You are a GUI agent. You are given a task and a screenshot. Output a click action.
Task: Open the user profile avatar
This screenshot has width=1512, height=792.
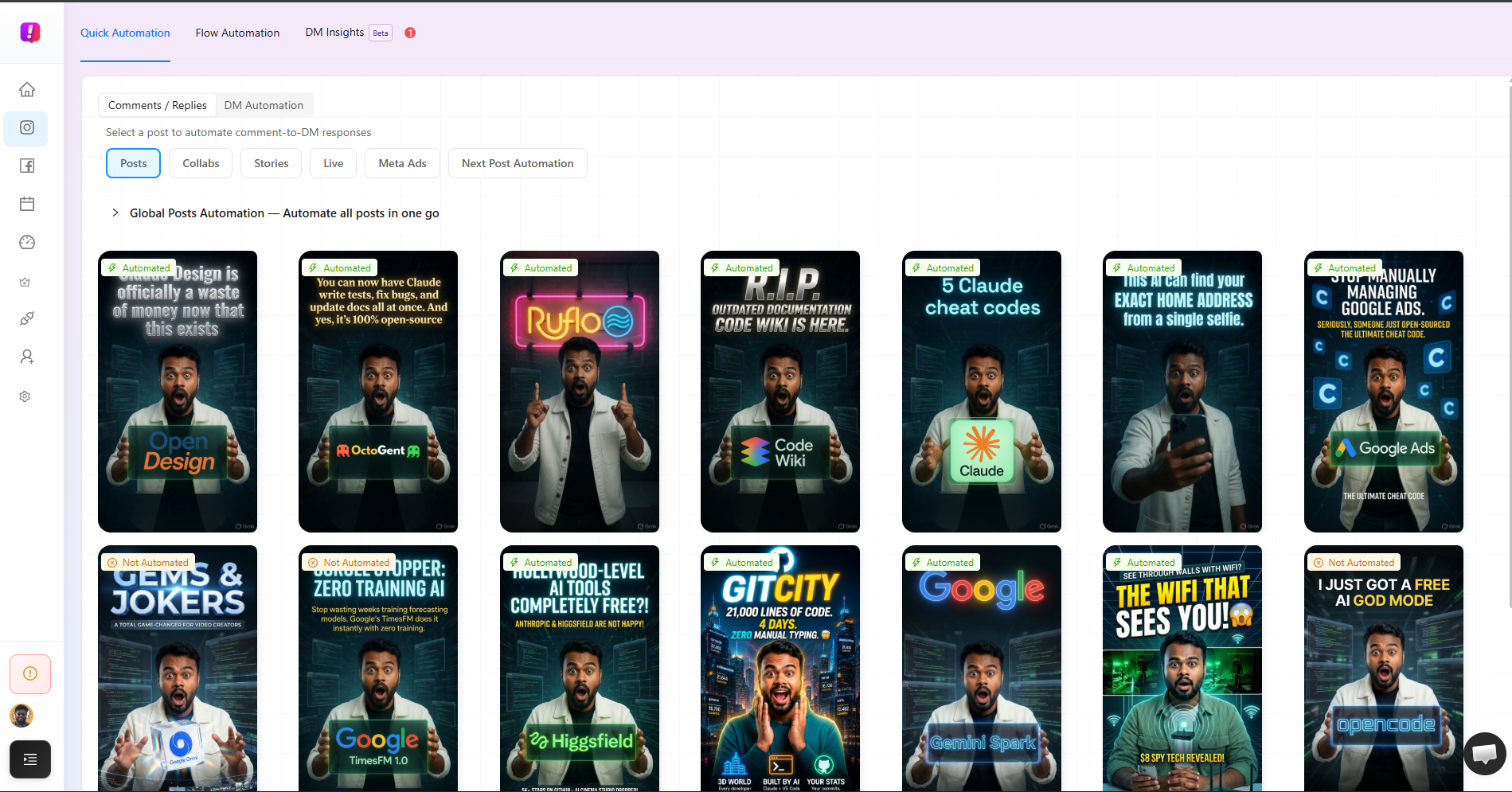click(21, 716)
